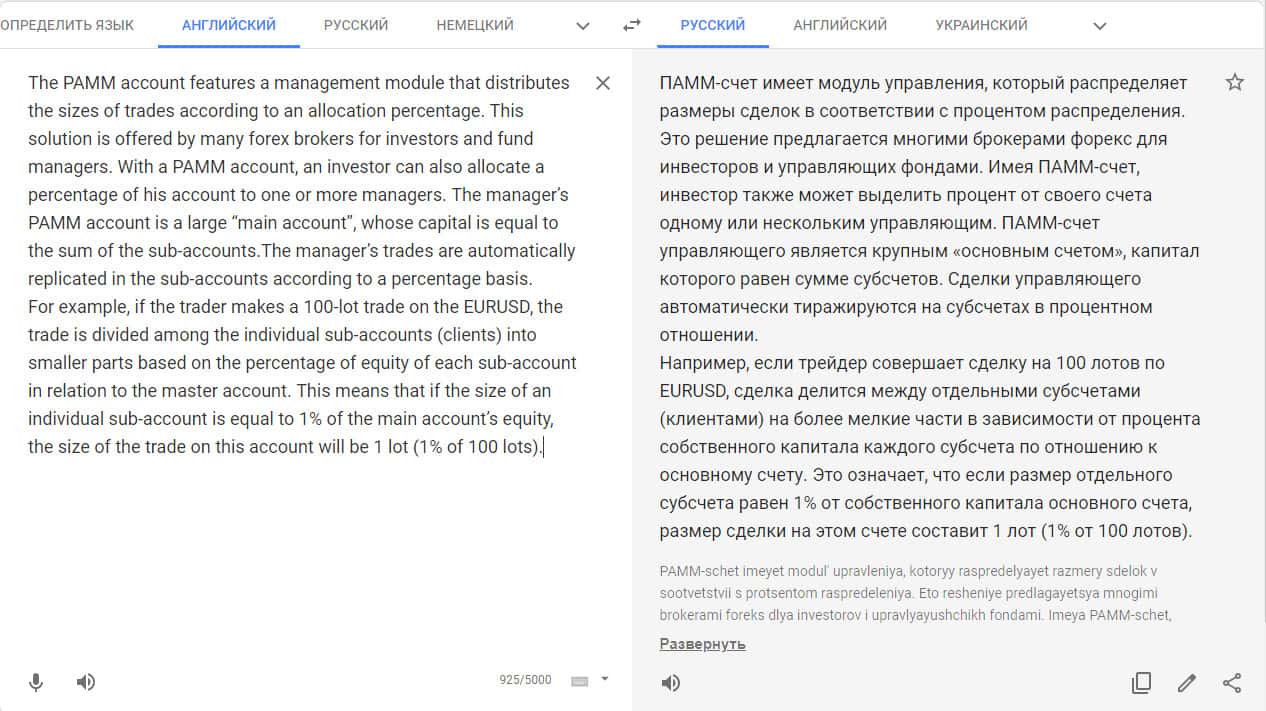Click the Развернуть link

(x=703, y=644)
